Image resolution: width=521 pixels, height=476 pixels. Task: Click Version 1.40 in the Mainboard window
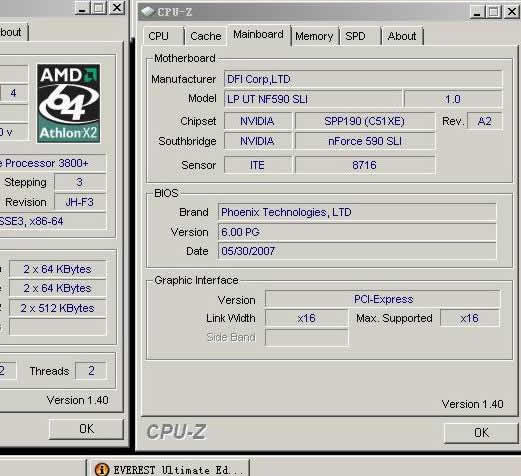click(472, 404)
